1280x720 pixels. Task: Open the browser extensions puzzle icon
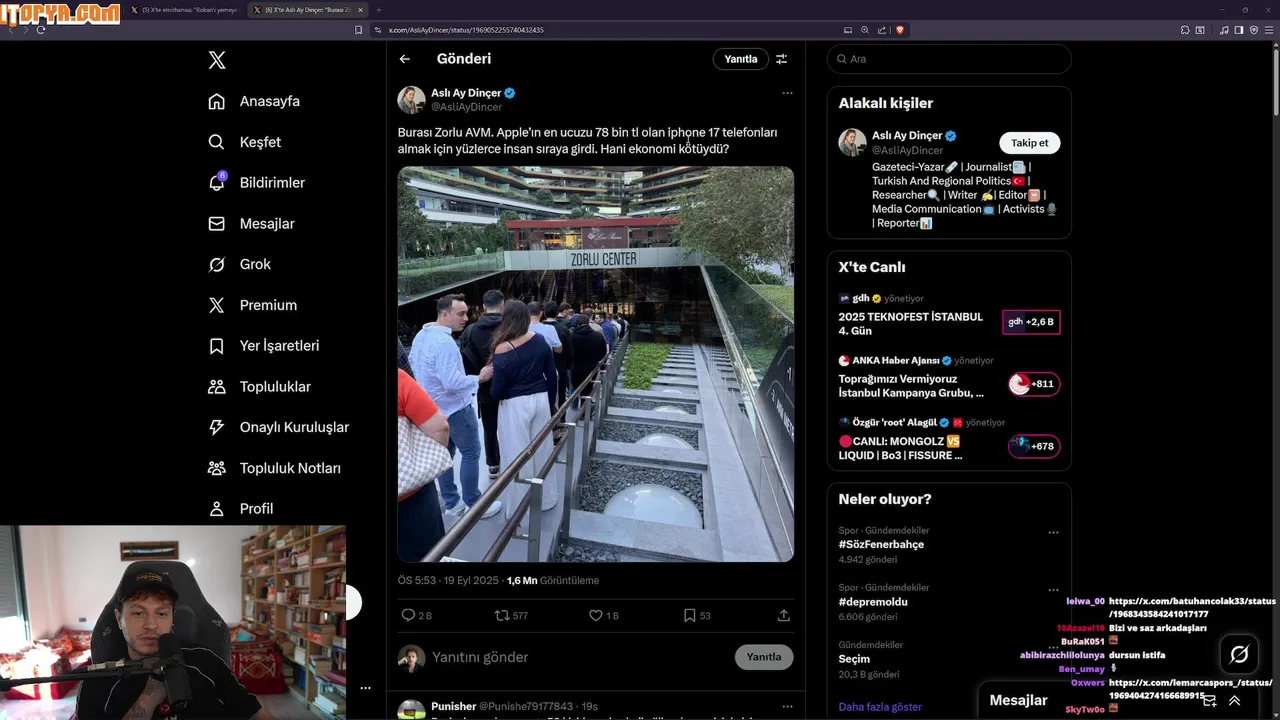[1184, 30]
